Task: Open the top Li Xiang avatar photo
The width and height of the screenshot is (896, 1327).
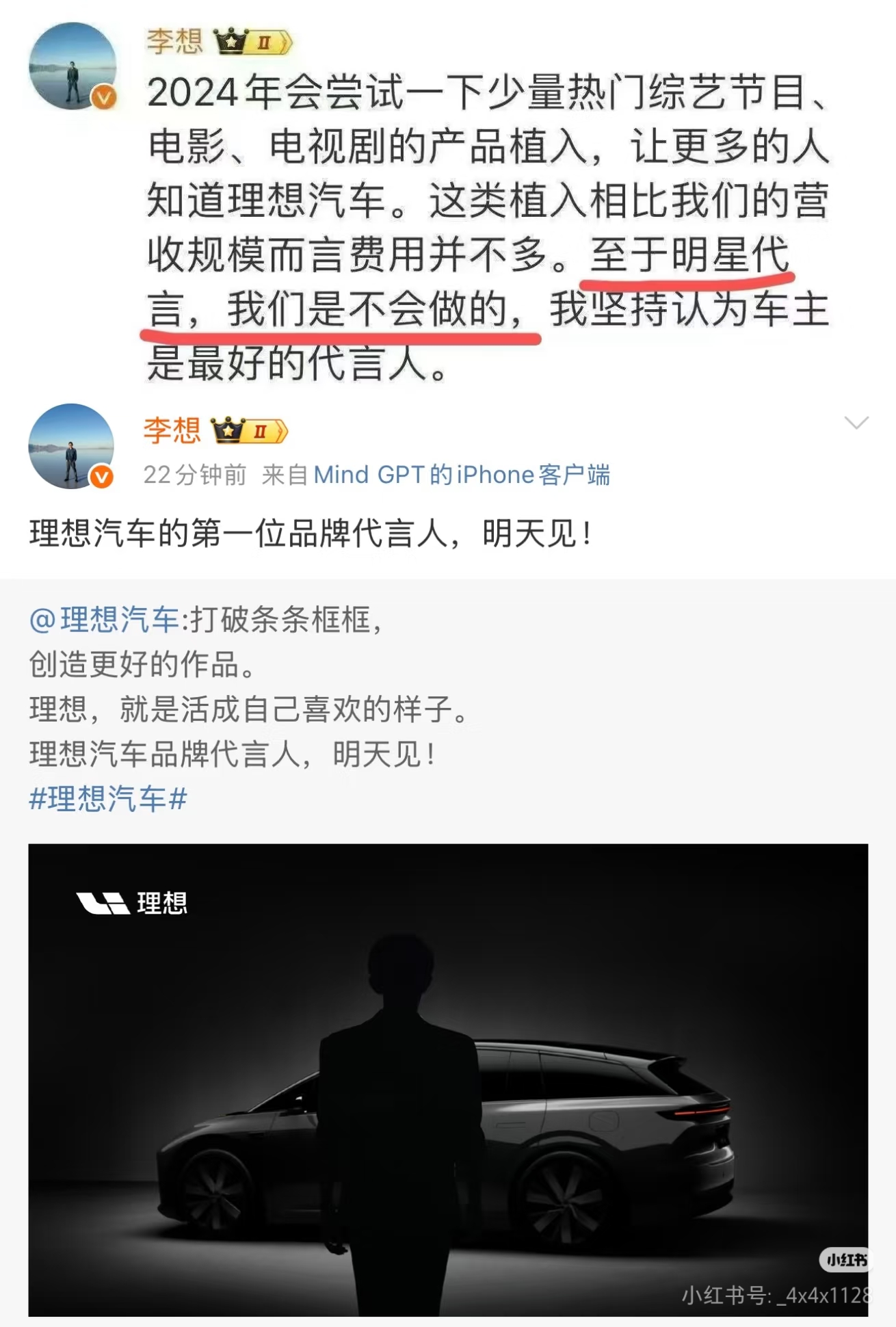Action: [73, 66]
